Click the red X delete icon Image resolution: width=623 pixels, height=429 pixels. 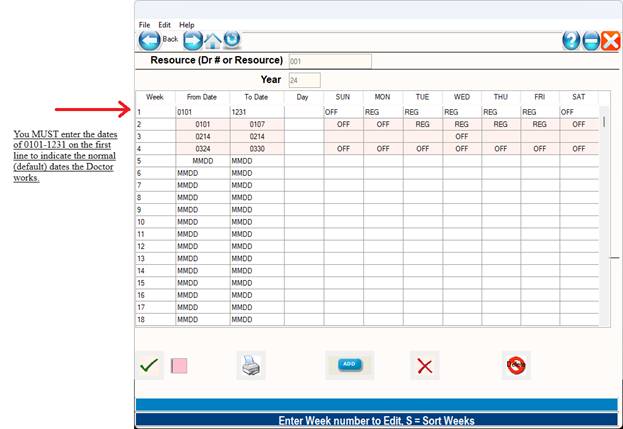click(x=425, y=366)
